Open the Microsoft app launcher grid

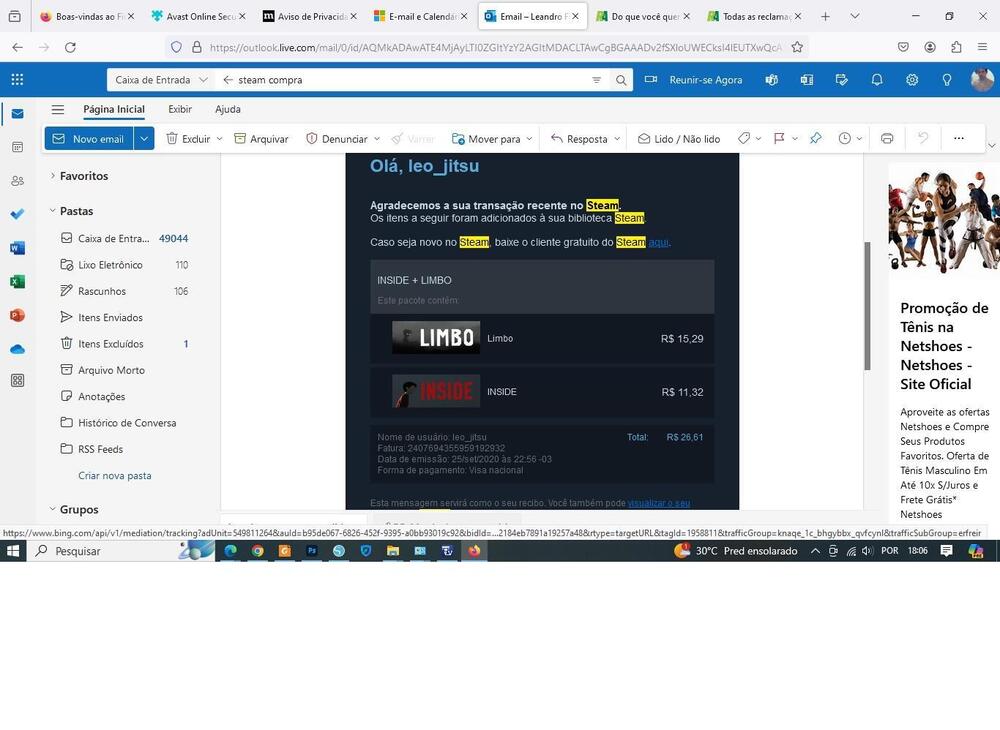tap(17, 80)
